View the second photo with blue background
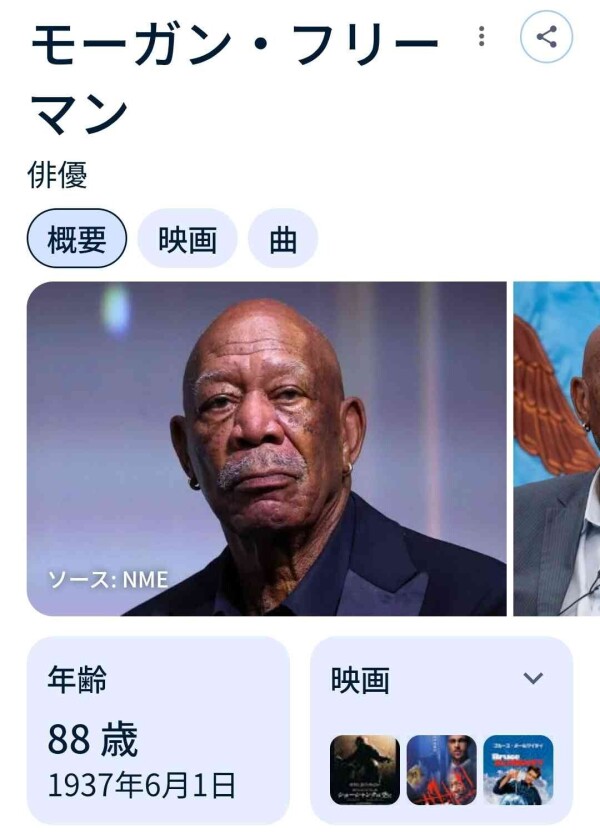 tap(557, 448)
